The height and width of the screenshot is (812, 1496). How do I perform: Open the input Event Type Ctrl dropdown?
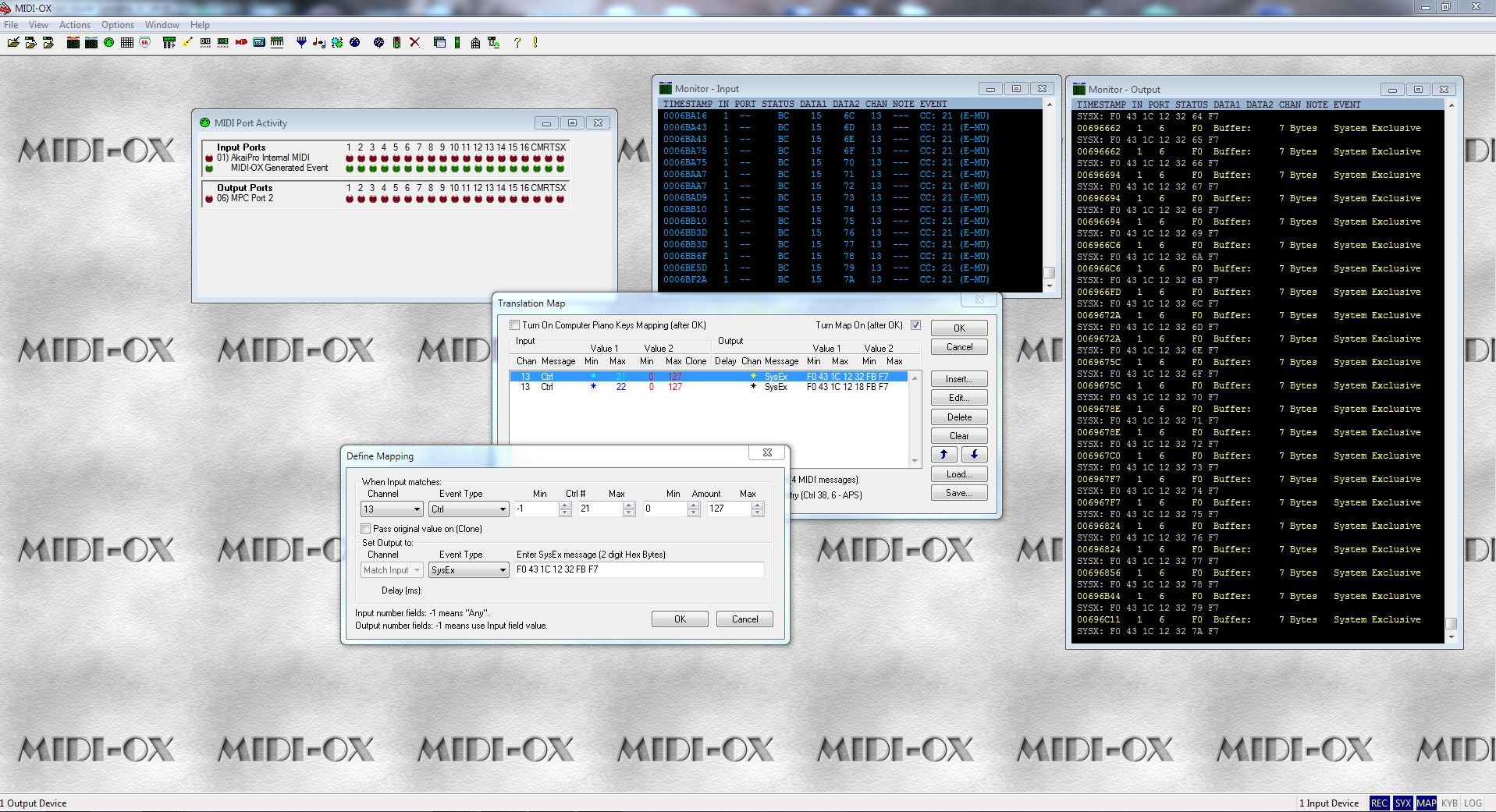468,509
